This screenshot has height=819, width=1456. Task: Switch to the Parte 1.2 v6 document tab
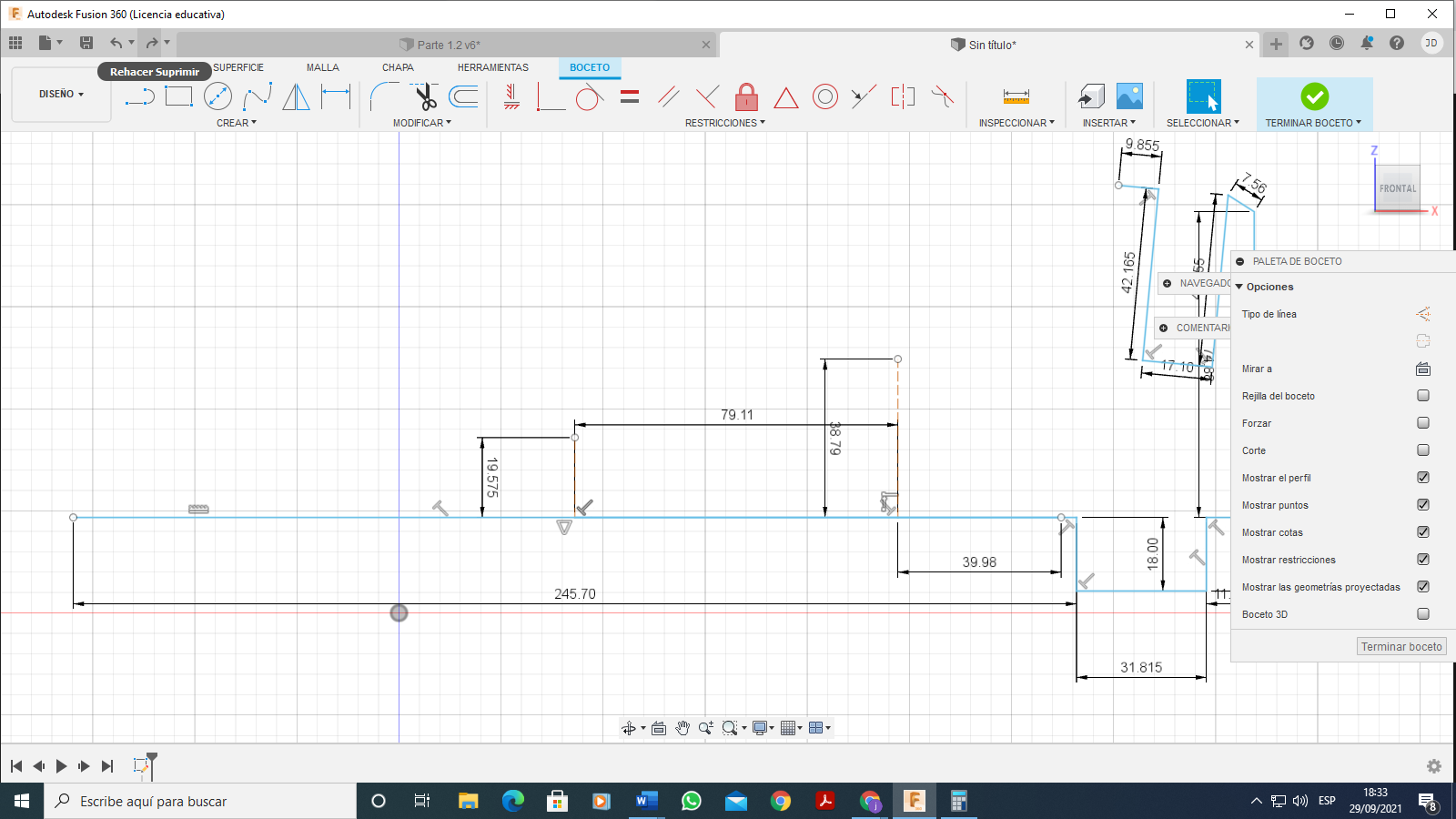tap(448, 45)
